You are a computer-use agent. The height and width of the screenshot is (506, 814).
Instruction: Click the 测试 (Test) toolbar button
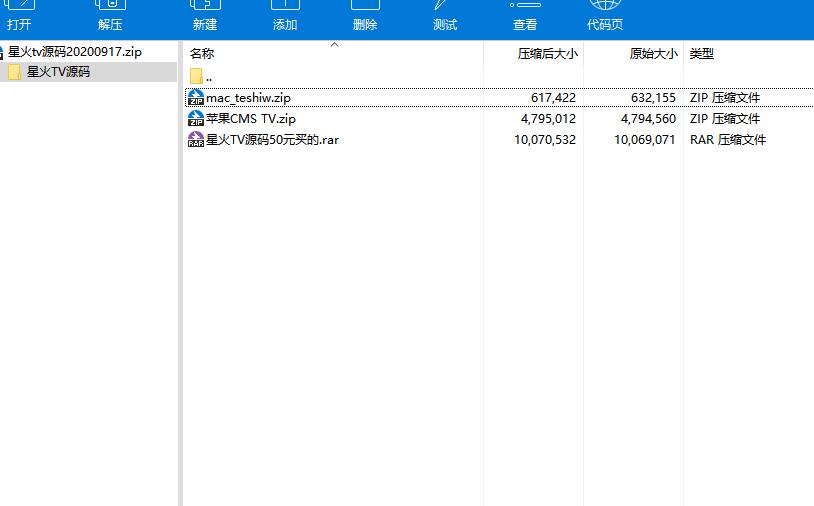tap(445, 16)
